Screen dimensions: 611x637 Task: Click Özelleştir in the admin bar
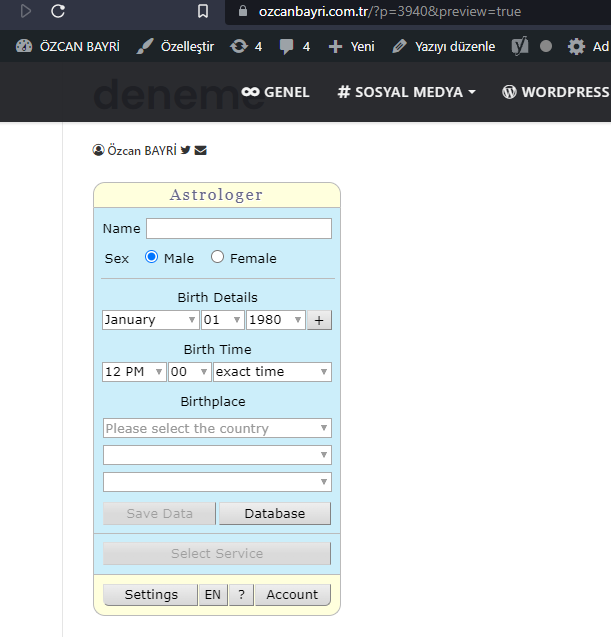click(x=187, y=46)
